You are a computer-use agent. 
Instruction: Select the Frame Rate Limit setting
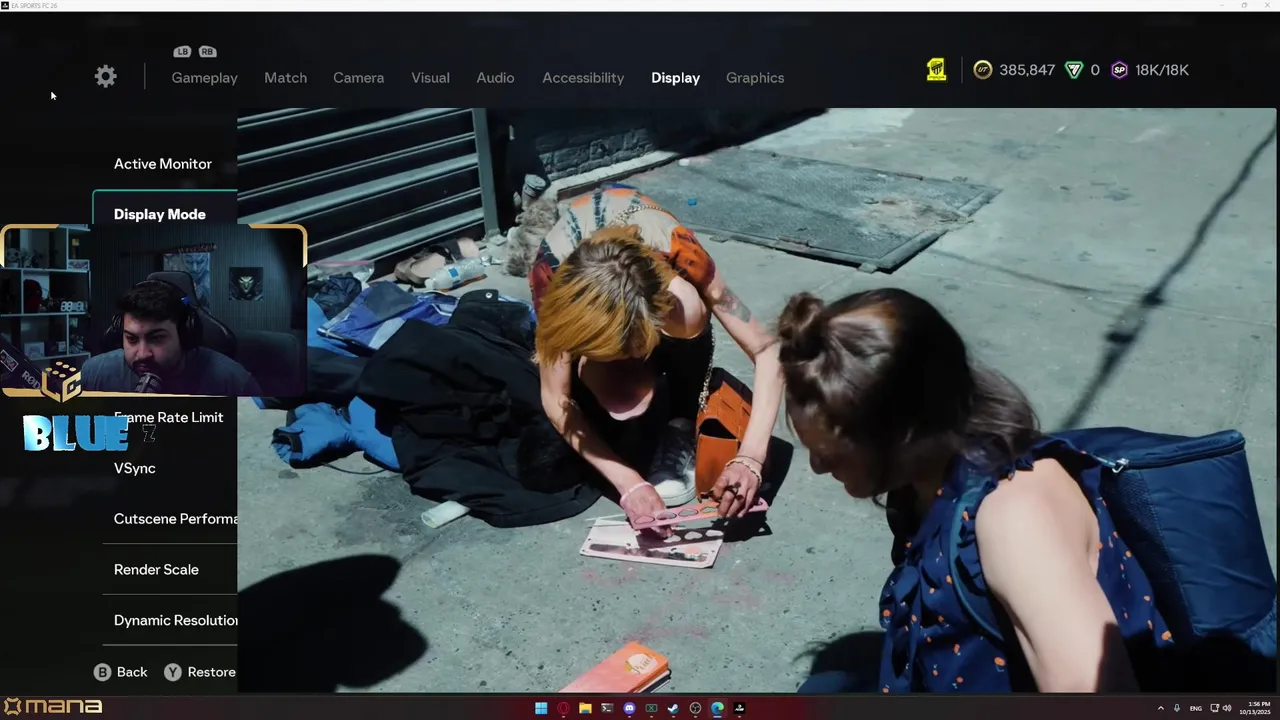(169, 418)
